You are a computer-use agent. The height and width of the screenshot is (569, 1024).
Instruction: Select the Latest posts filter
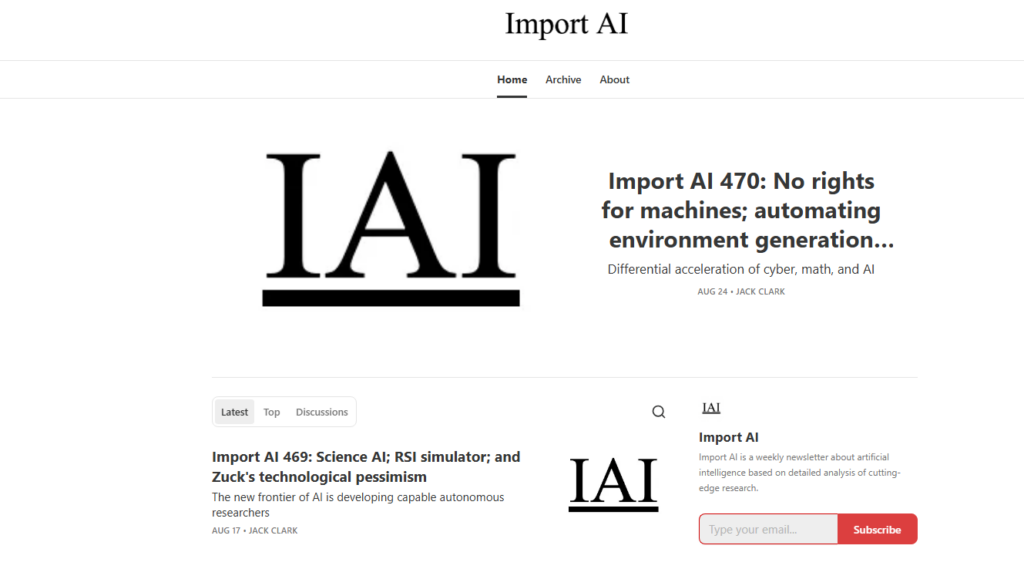pyautogui.click(x=234, y=412)
